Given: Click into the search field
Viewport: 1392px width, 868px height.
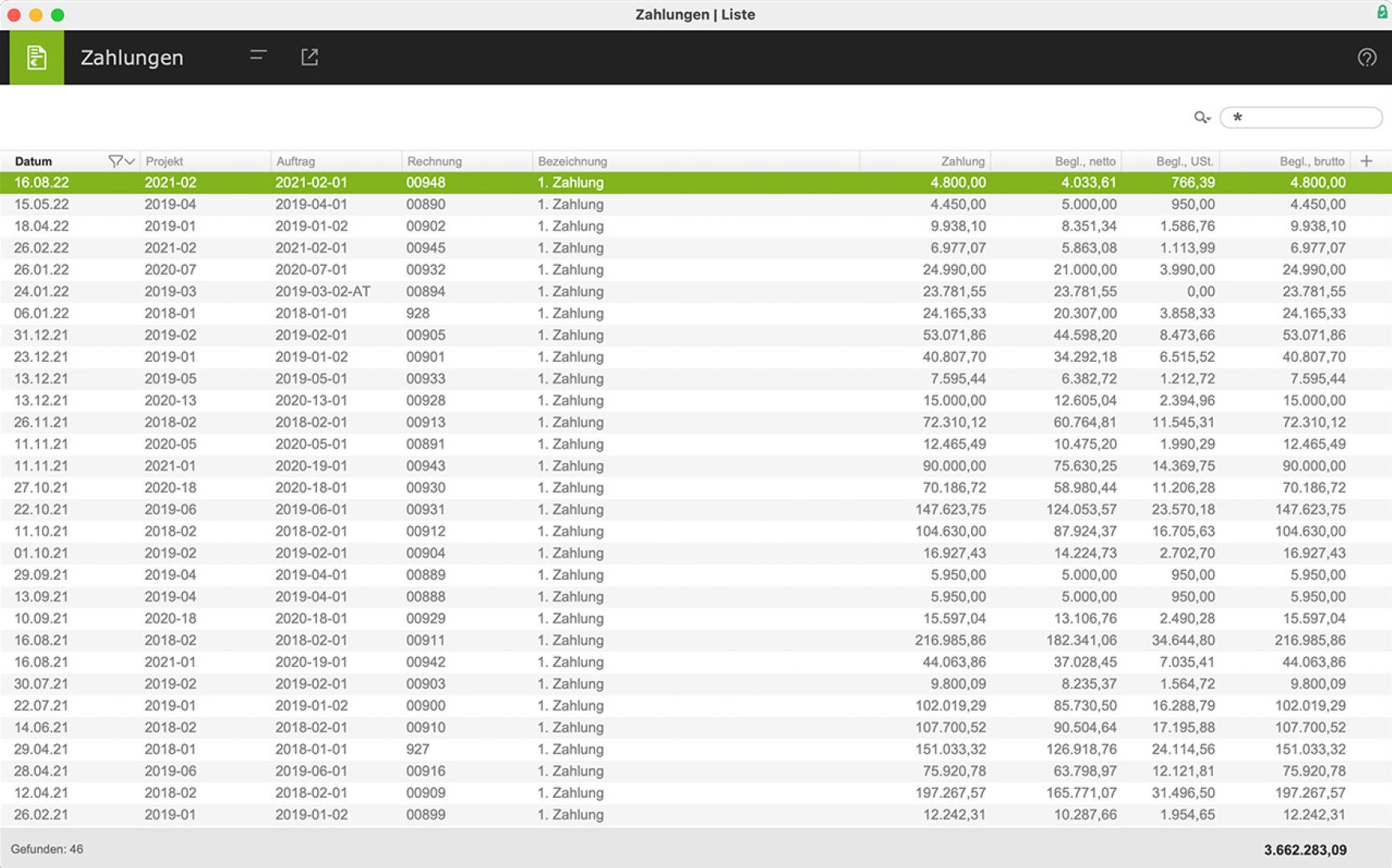Looking at the screenshot, I should tap(1307, 117).
